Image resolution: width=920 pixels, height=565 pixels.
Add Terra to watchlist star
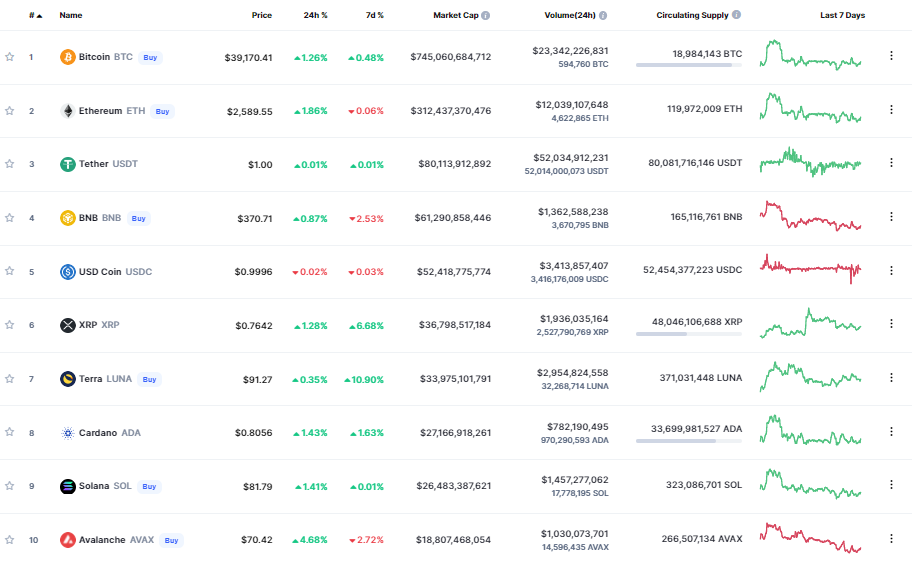point(9,379)
